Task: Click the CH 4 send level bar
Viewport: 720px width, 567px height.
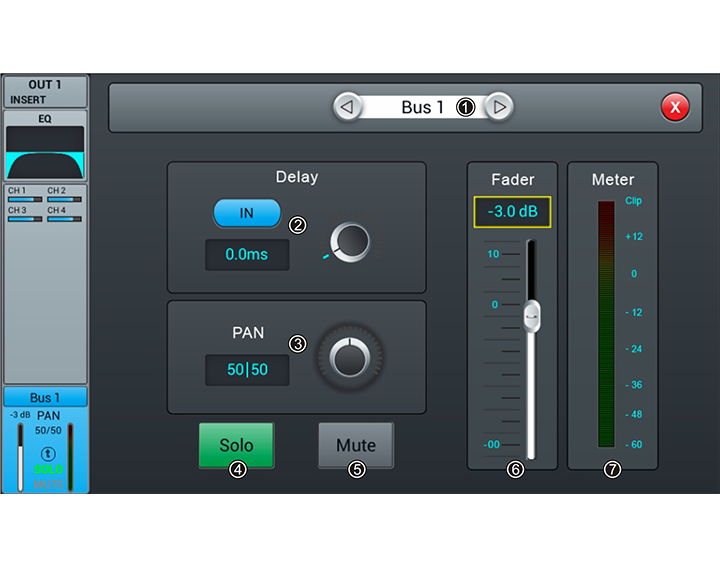Action: (x=64, y=218)
